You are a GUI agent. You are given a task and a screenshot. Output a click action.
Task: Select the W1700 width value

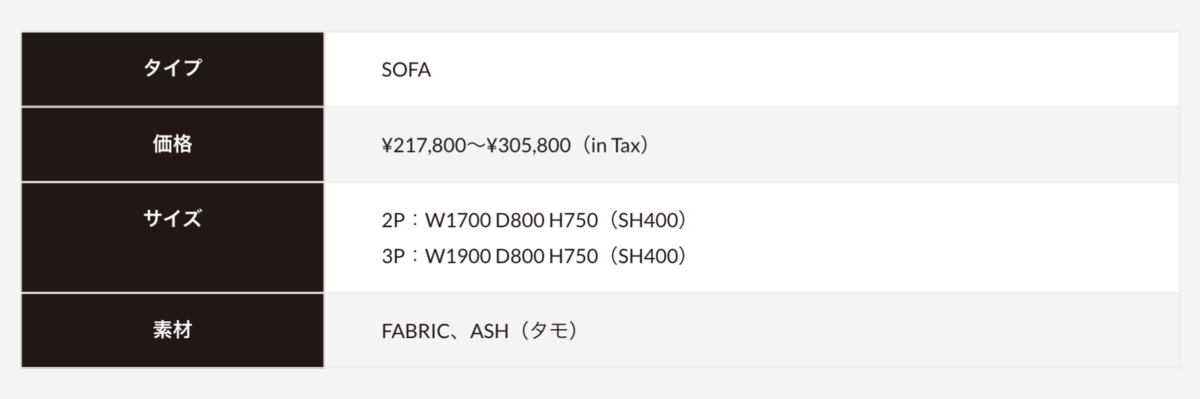(x=457, y=220)
